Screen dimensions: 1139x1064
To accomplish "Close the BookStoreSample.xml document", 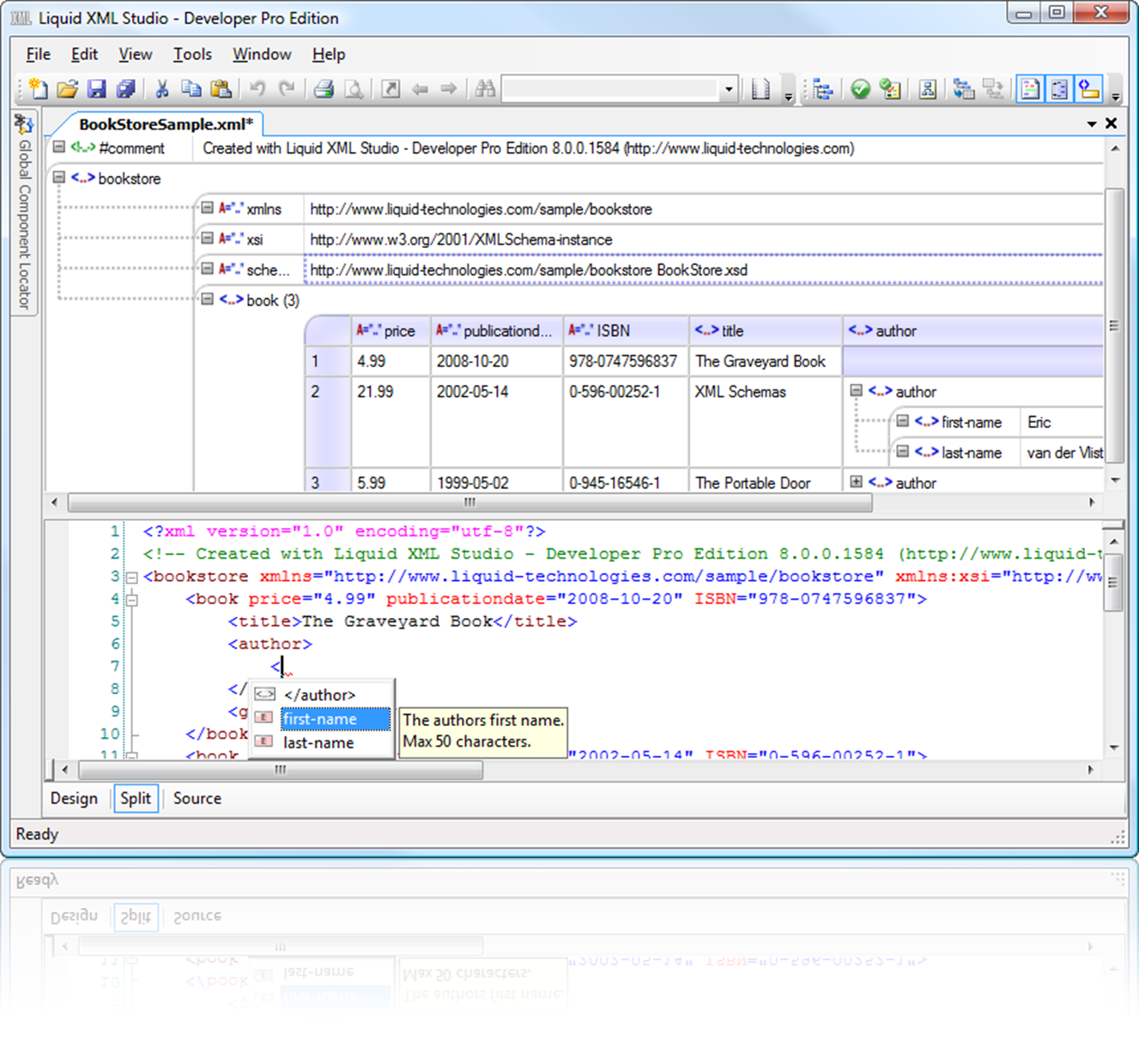I will pos(1111,124).
